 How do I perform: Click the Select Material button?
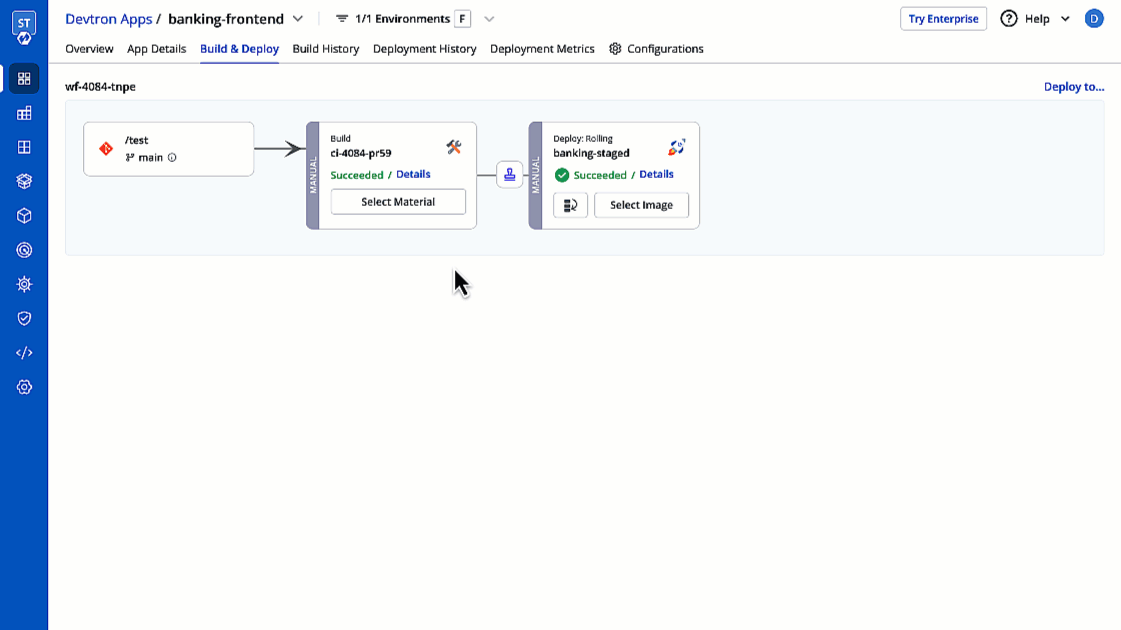point(398,201)
